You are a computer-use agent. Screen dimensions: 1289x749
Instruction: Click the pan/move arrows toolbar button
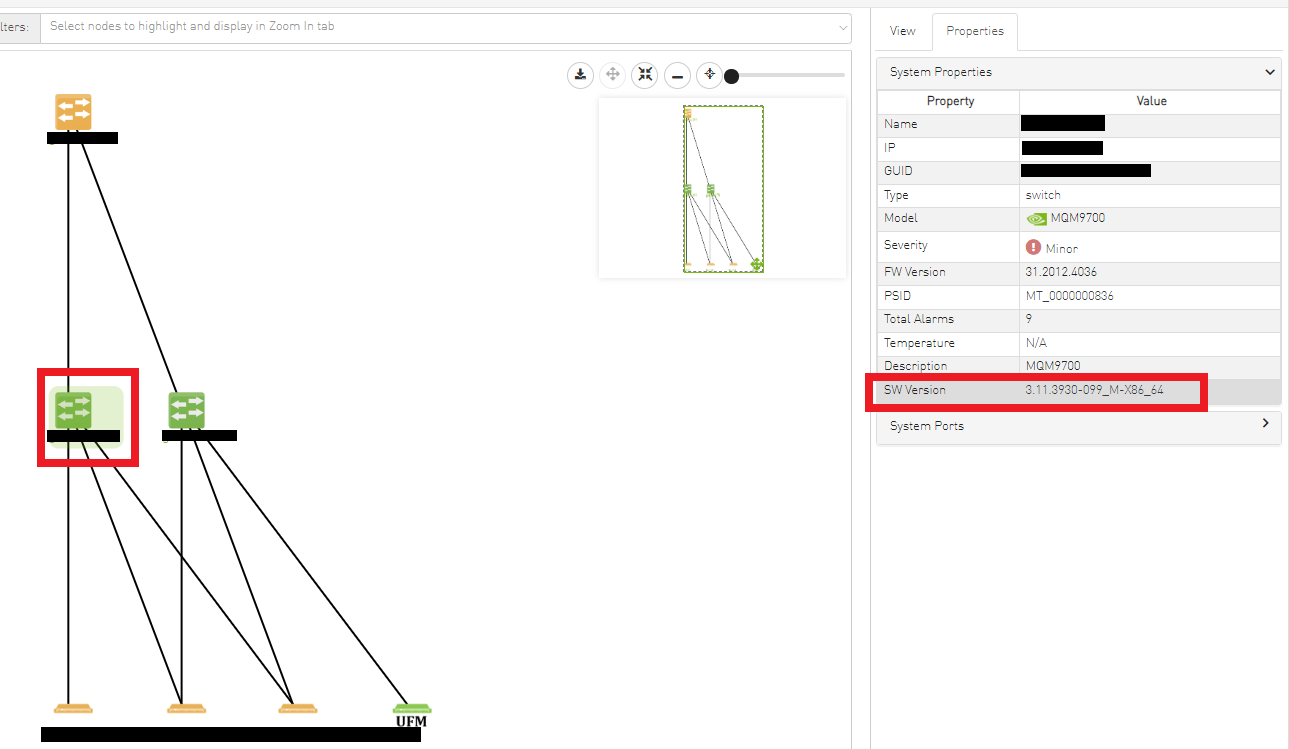(612, 75)
